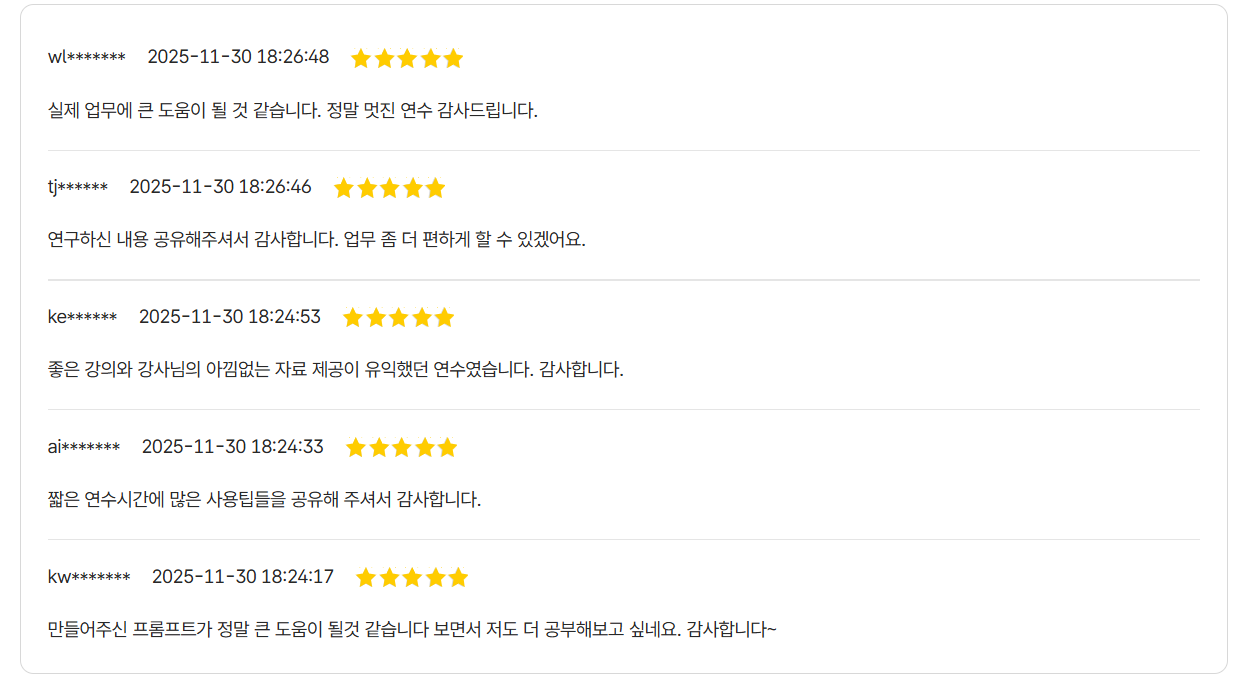Screen dimensions: 1235x675
Task: Click the third star in tj****** review rating
Action: [x=389, y=188]
